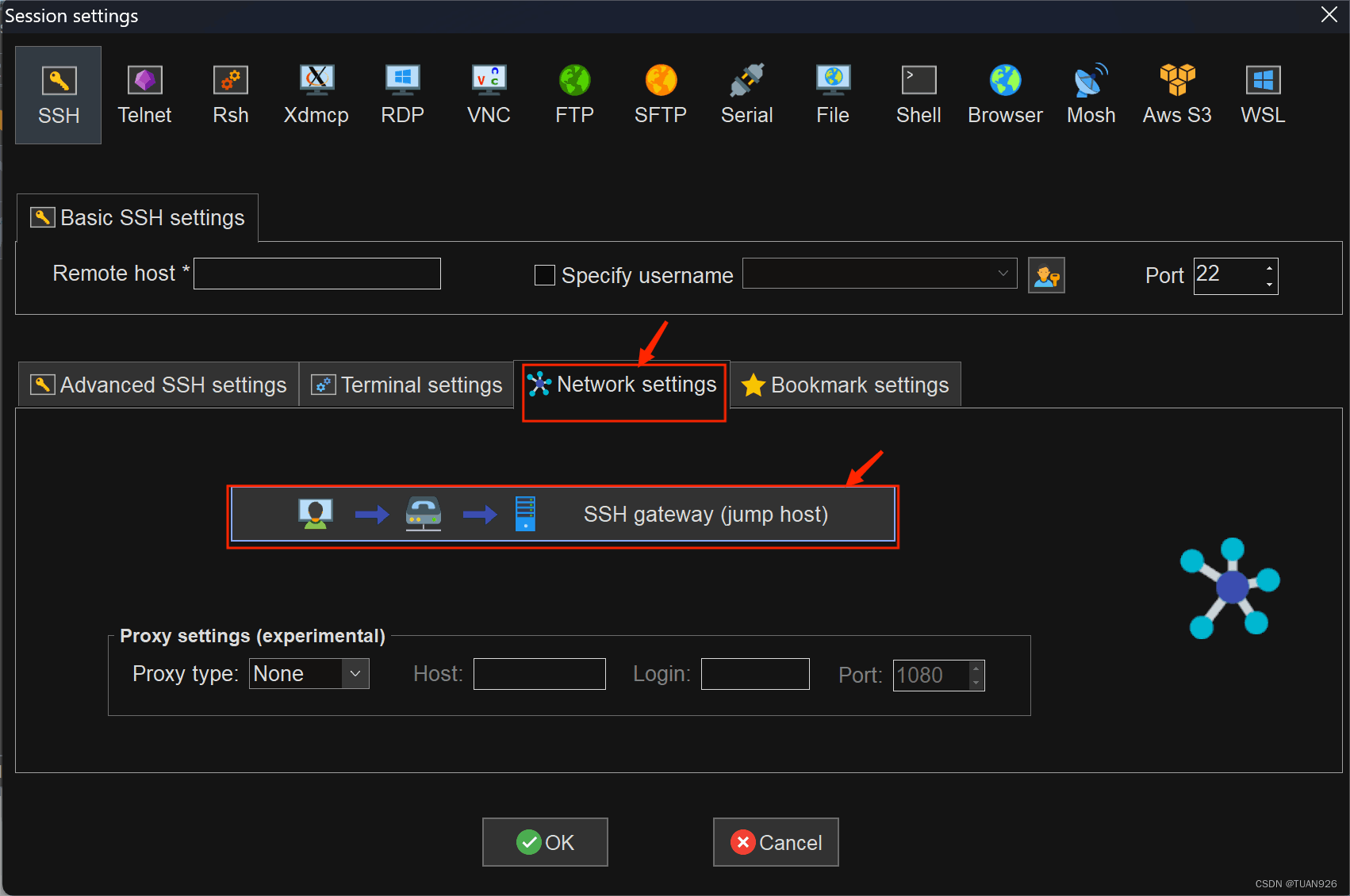Image resolution: width=1350 pixels, height=896 pixels.
Task: Open the Proxy type dropdown
Action: tap(355, 674)
